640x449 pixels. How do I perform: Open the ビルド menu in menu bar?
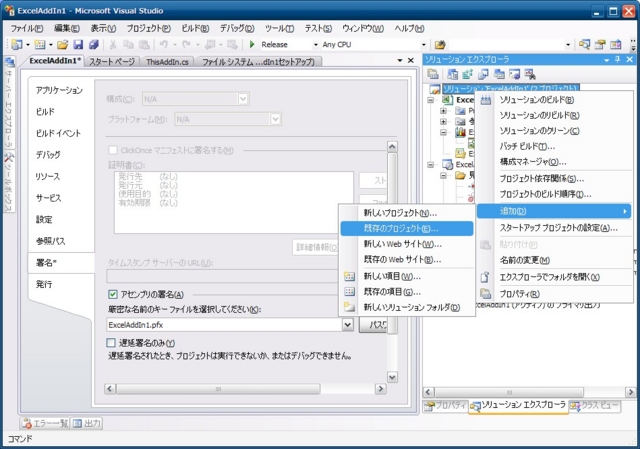click(x=195, y=29)
